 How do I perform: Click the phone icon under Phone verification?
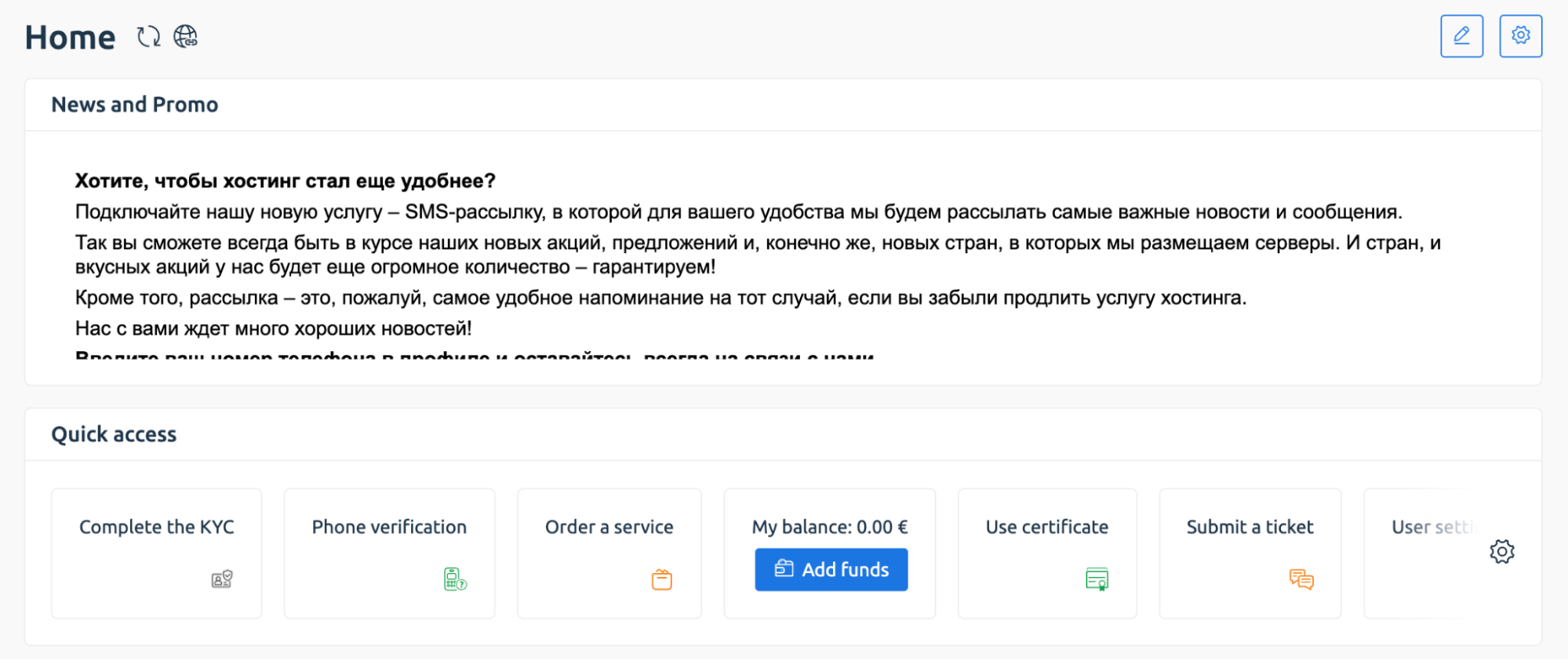455,579
